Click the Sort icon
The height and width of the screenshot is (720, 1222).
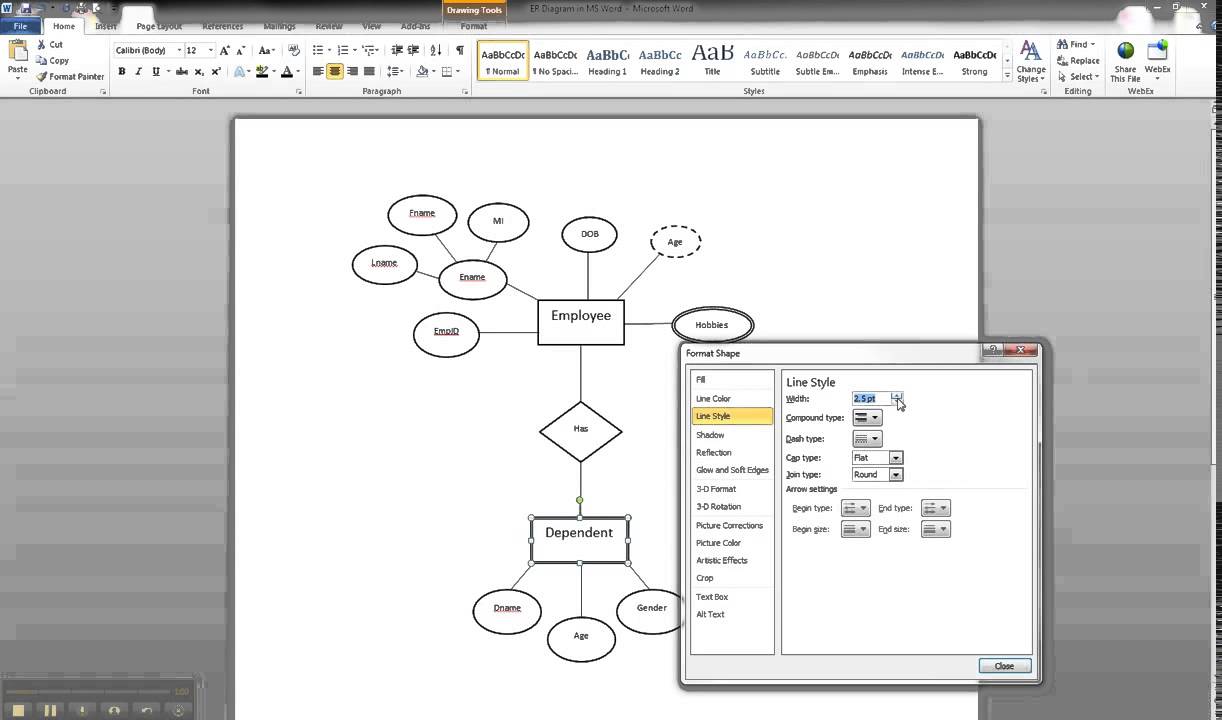437,50
